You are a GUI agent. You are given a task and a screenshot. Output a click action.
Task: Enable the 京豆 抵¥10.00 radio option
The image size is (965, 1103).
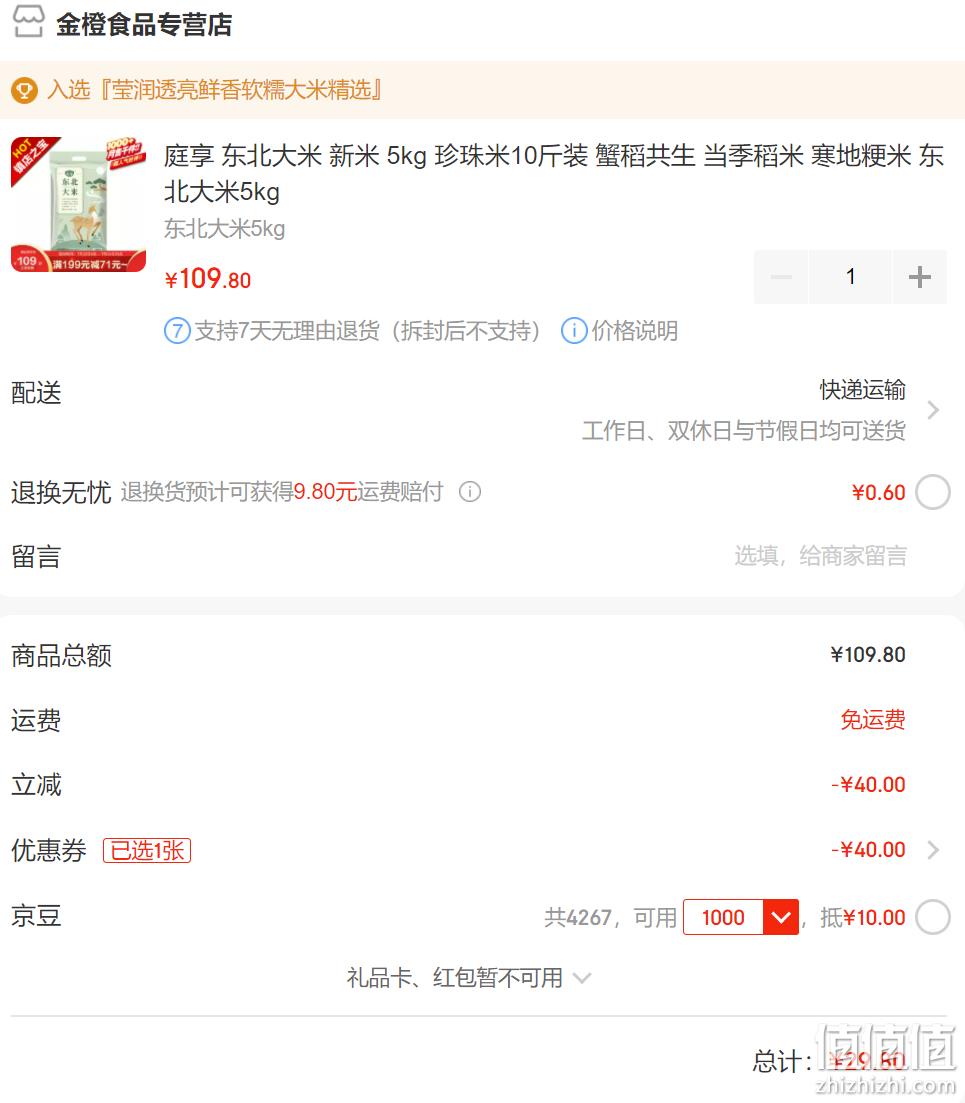pyautogui.click(x=933, y=917)
